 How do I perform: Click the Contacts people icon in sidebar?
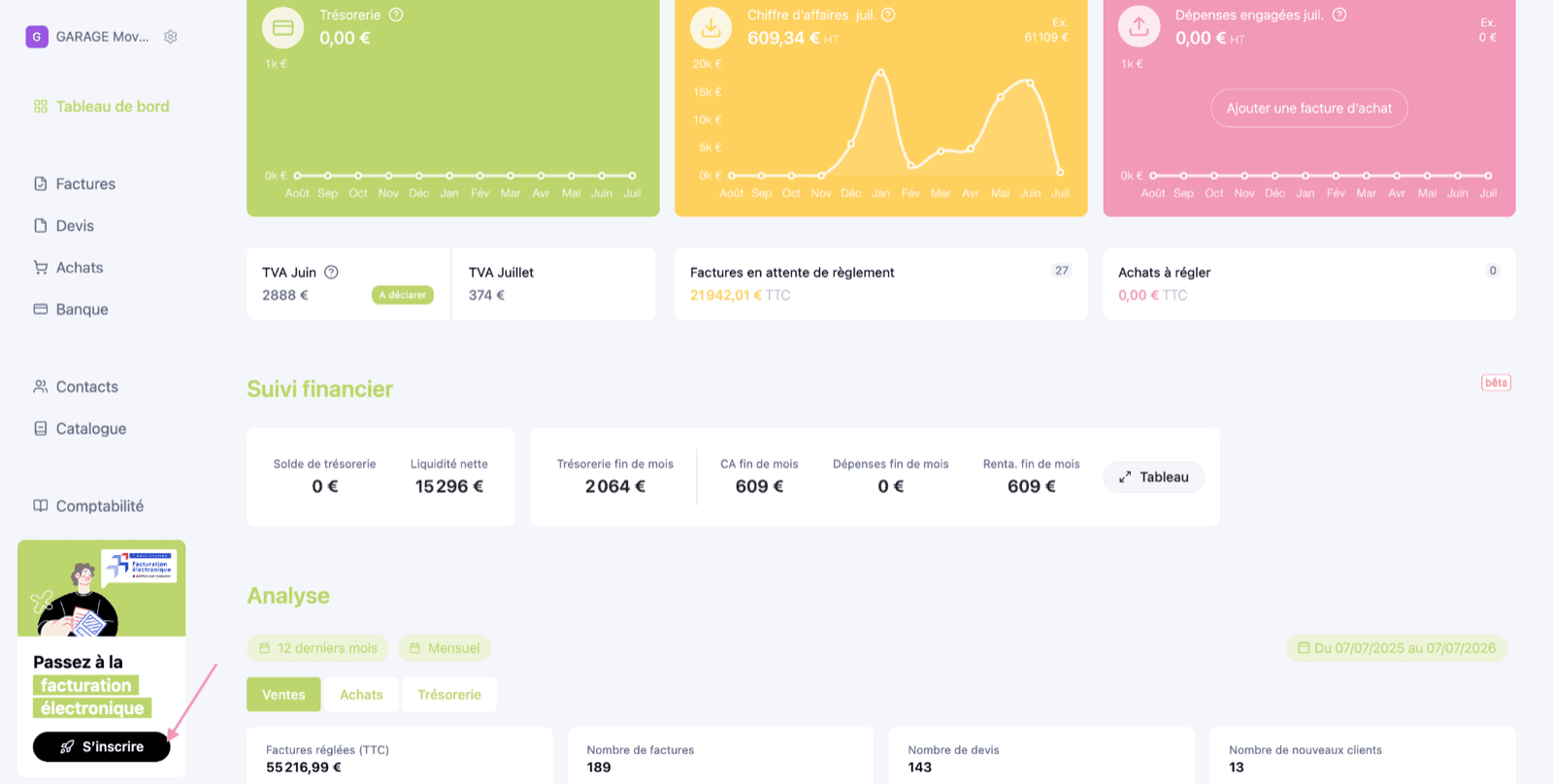tap(41, 386)
